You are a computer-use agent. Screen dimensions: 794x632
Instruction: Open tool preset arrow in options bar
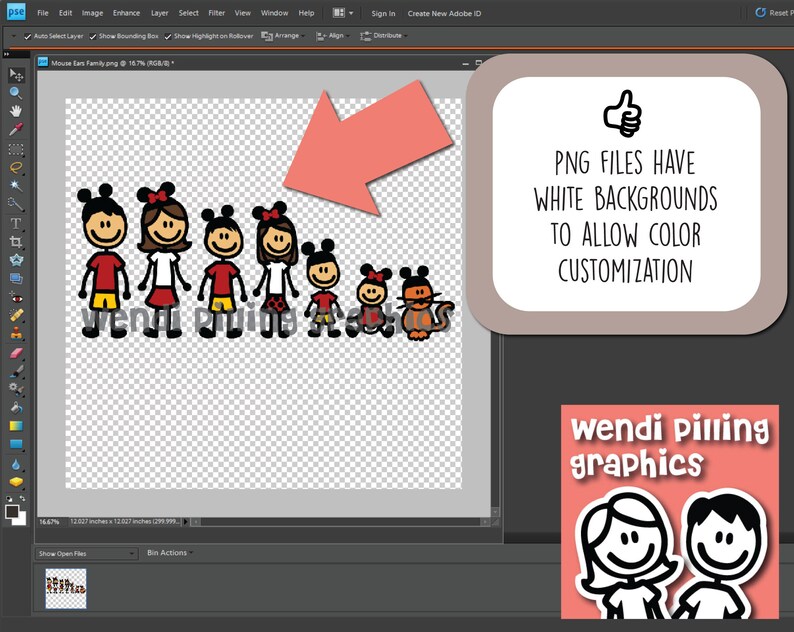[x=13, y=36]
